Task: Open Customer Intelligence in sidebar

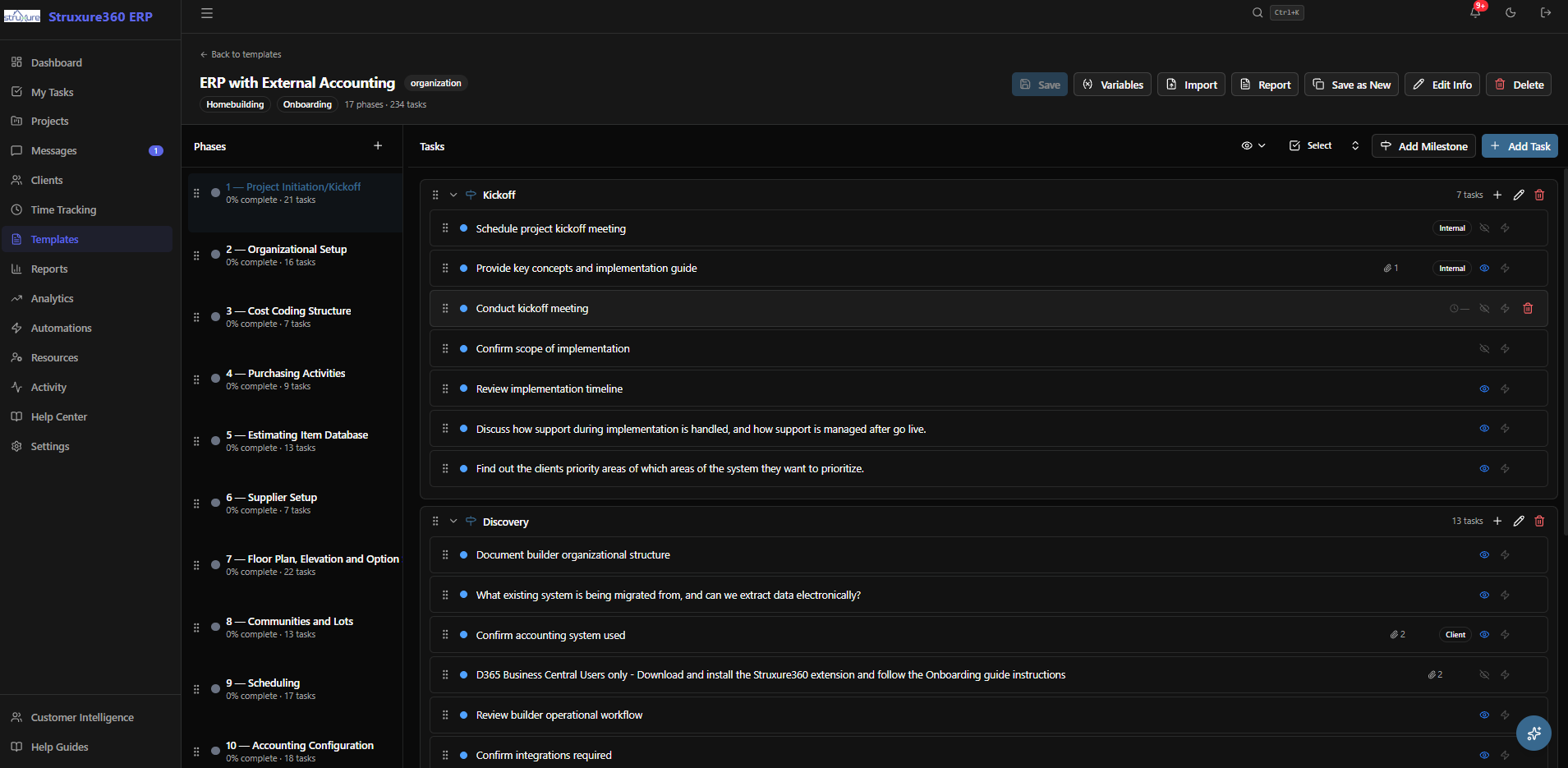Action: click(86, 717)
